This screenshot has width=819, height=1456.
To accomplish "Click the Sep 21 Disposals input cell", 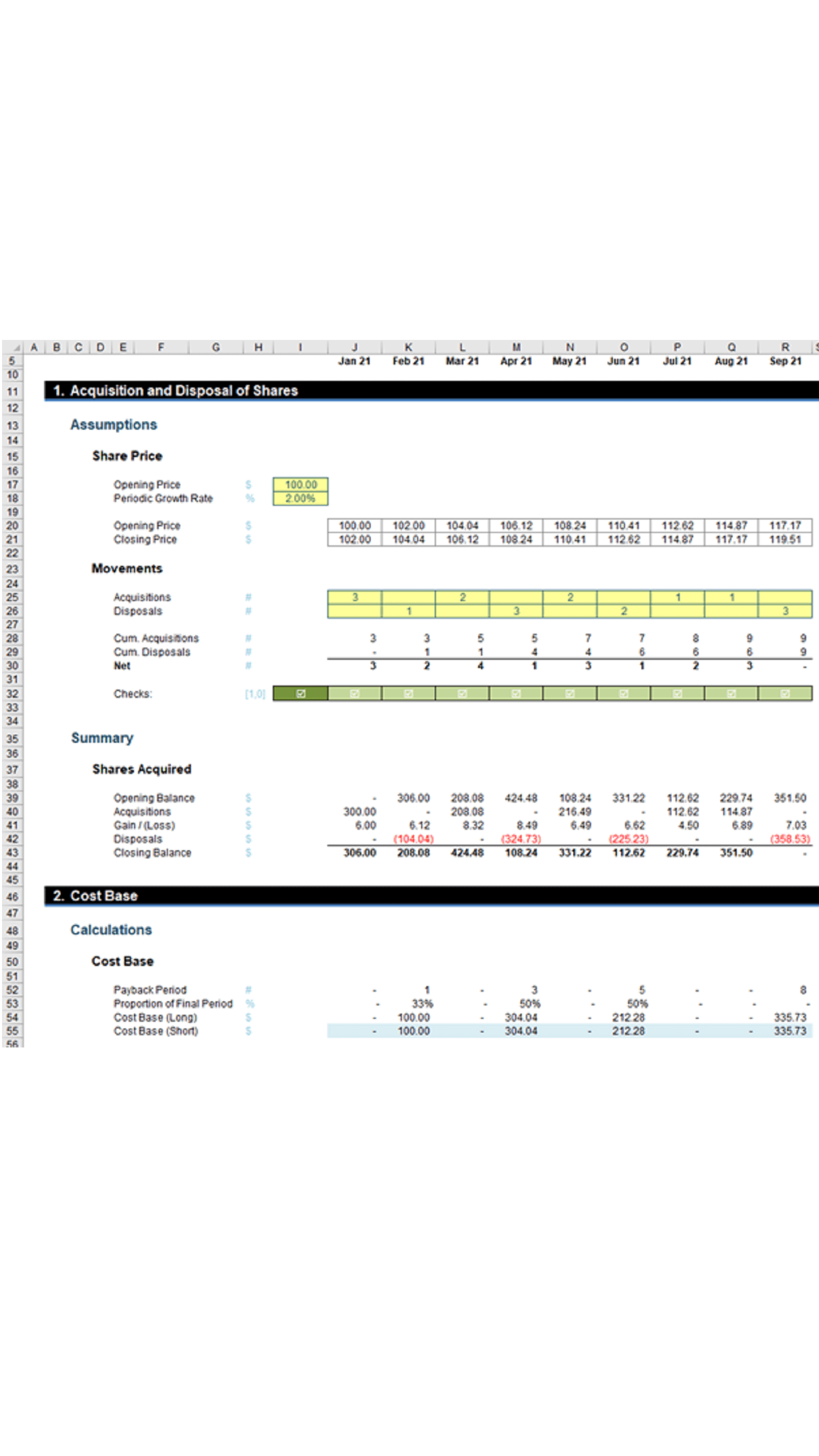I will [785, 611].
